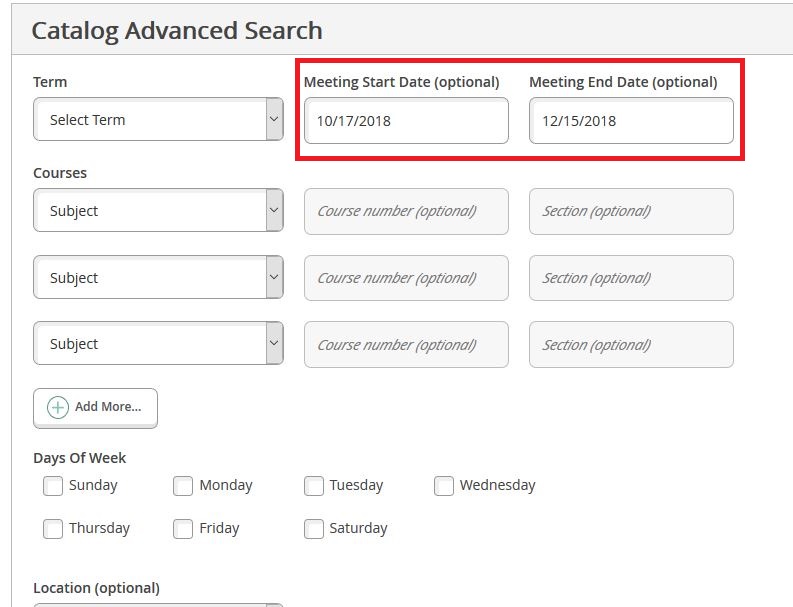Click the Meeting Start Date field
This screenshot has width=793, height=607.
click(406, 121)
